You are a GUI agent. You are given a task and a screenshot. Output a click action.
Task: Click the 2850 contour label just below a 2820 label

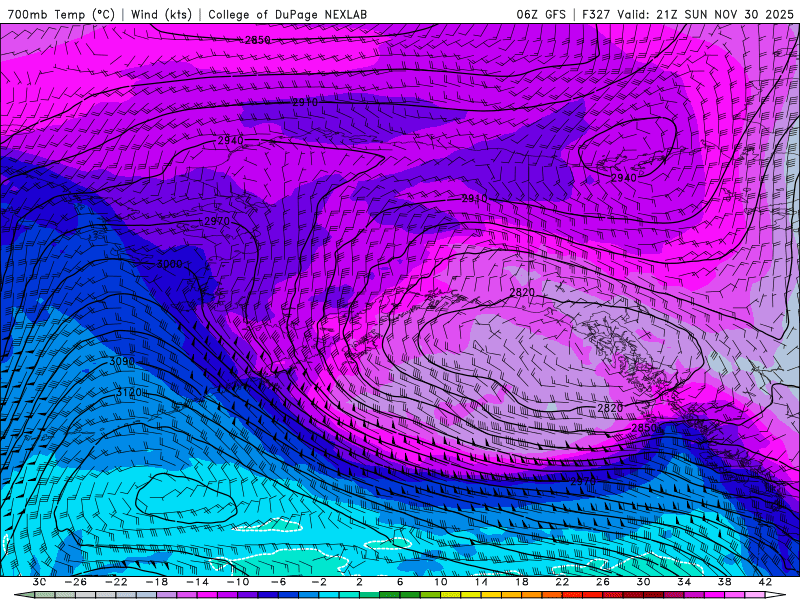644,428
